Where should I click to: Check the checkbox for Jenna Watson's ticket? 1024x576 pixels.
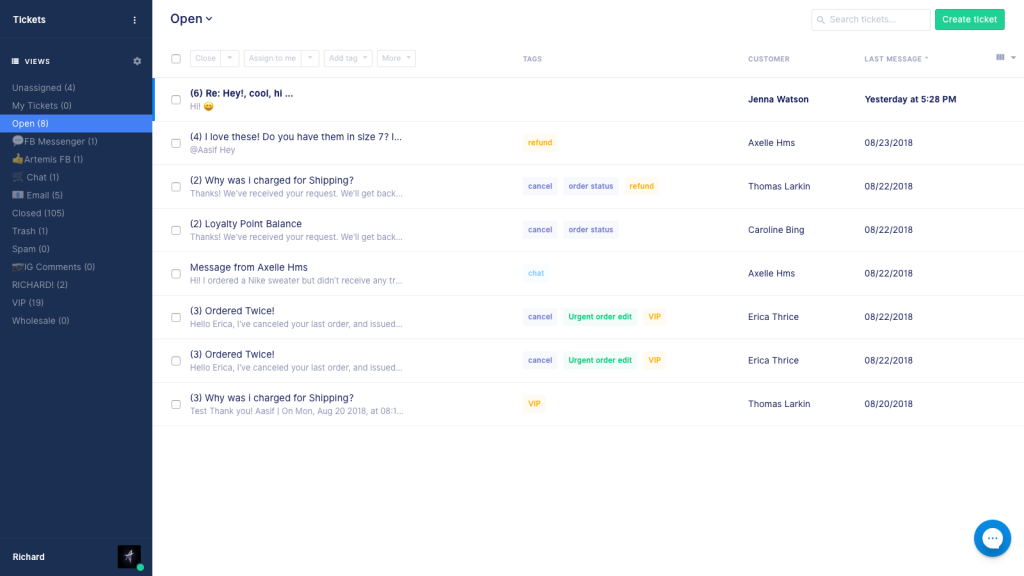click(x=176, y=99)
